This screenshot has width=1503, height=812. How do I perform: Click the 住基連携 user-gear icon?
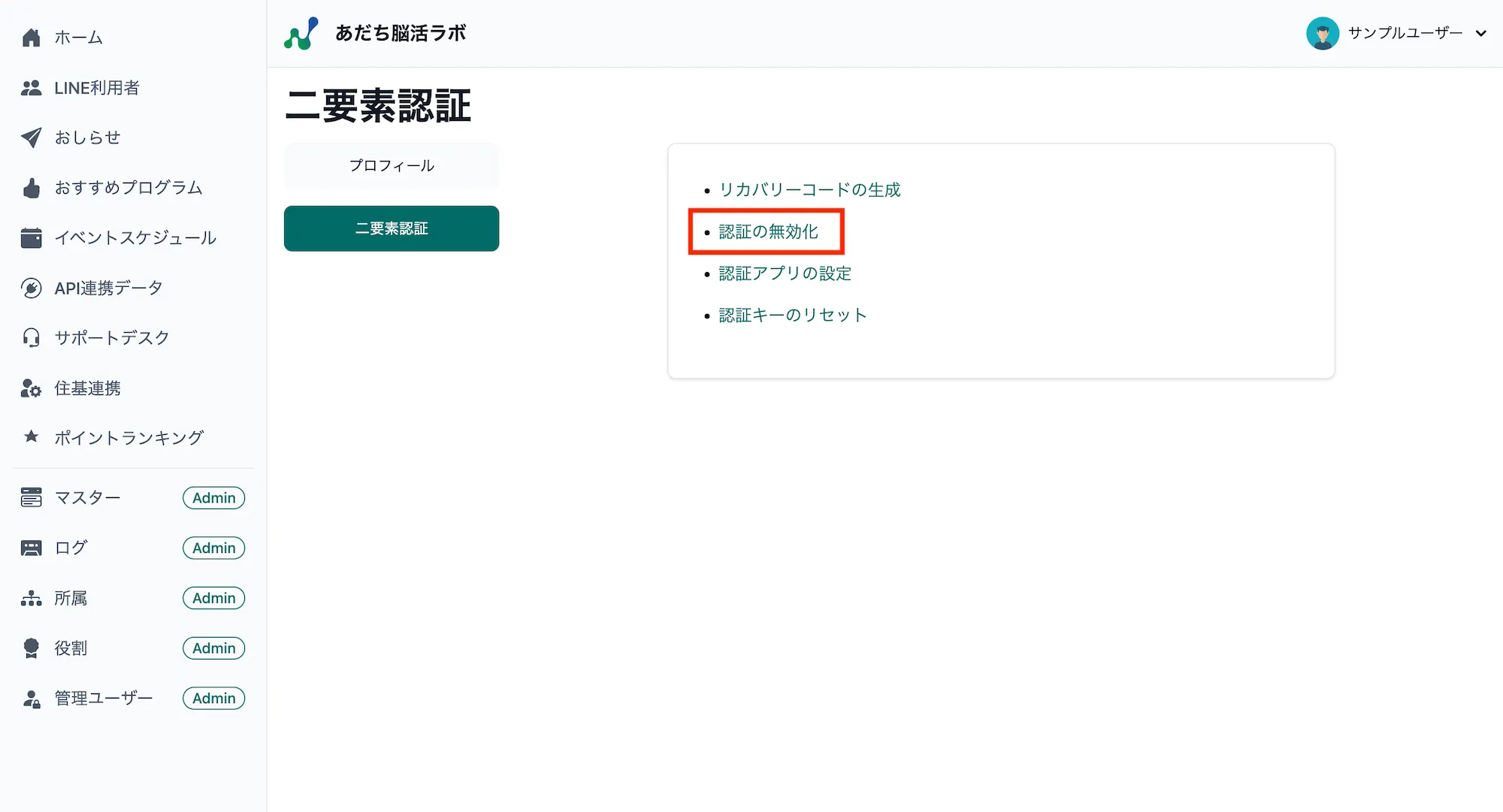click(31, 388)
